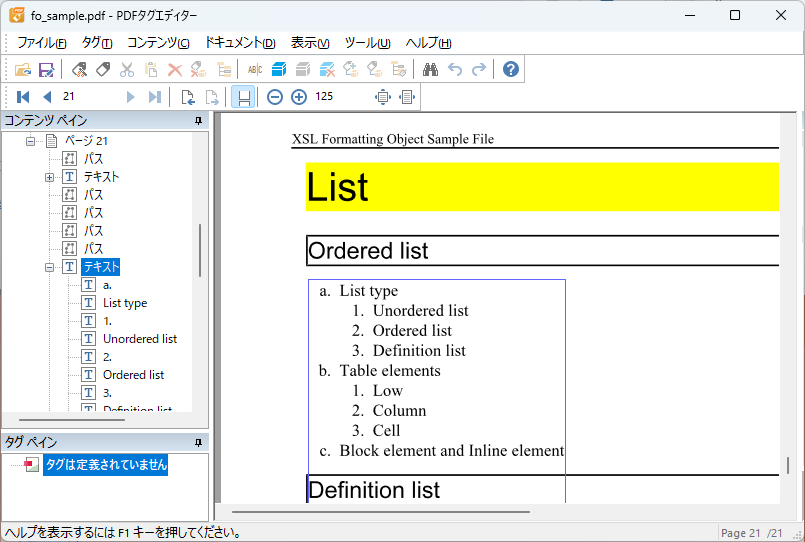Select the '3.' text item in tree
This screenshot has width=805, height=542.
[x=107, y=393]
